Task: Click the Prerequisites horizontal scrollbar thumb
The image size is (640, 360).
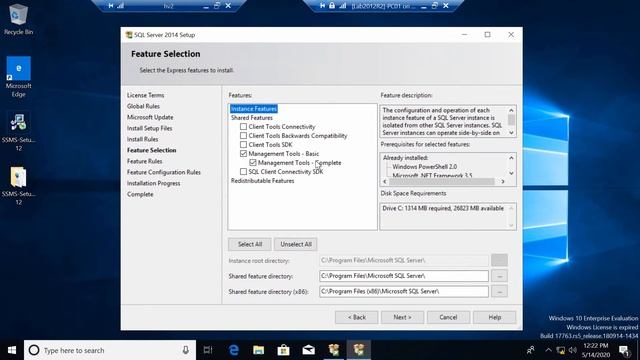Action: coord(442,181)
